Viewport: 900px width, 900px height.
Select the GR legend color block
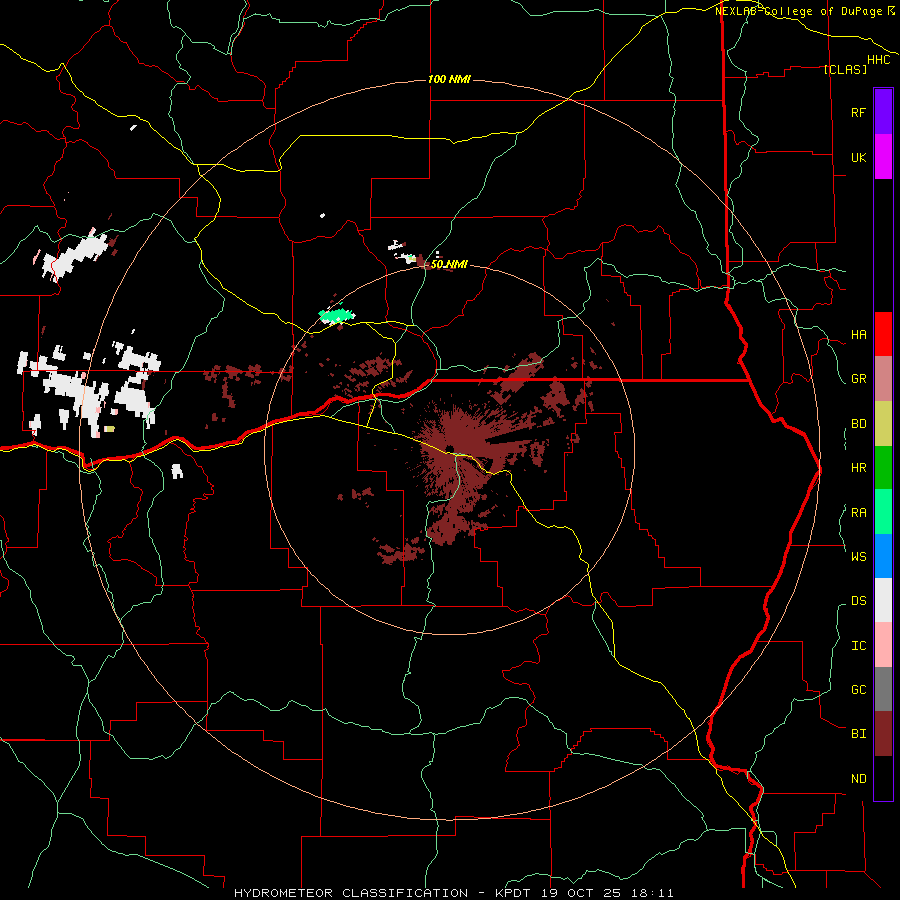[x=883, y=379]
